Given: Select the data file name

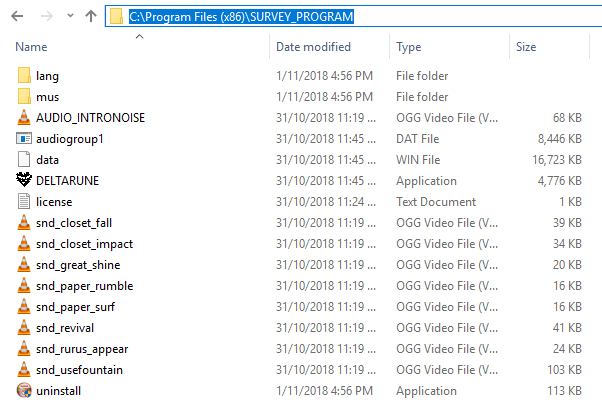Looking at the screenshot, I should tap(48, 160).
